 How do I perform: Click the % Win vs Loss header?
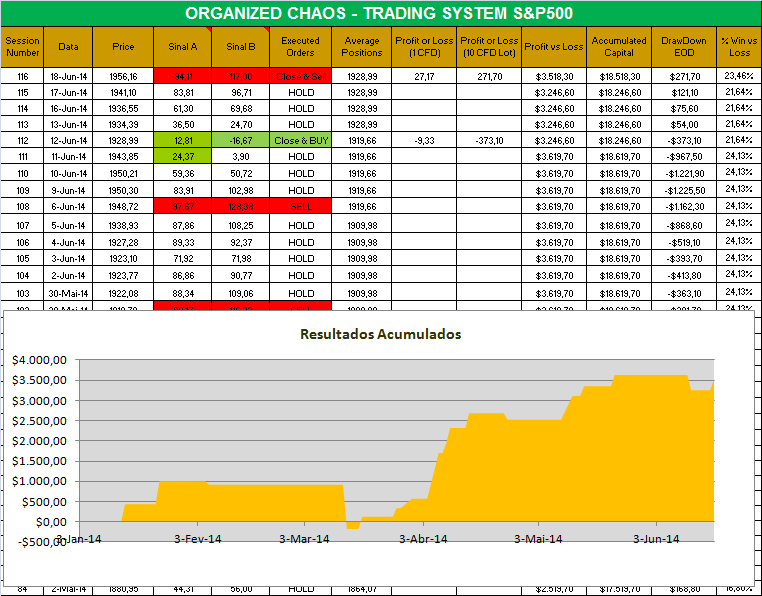[739, 47]
